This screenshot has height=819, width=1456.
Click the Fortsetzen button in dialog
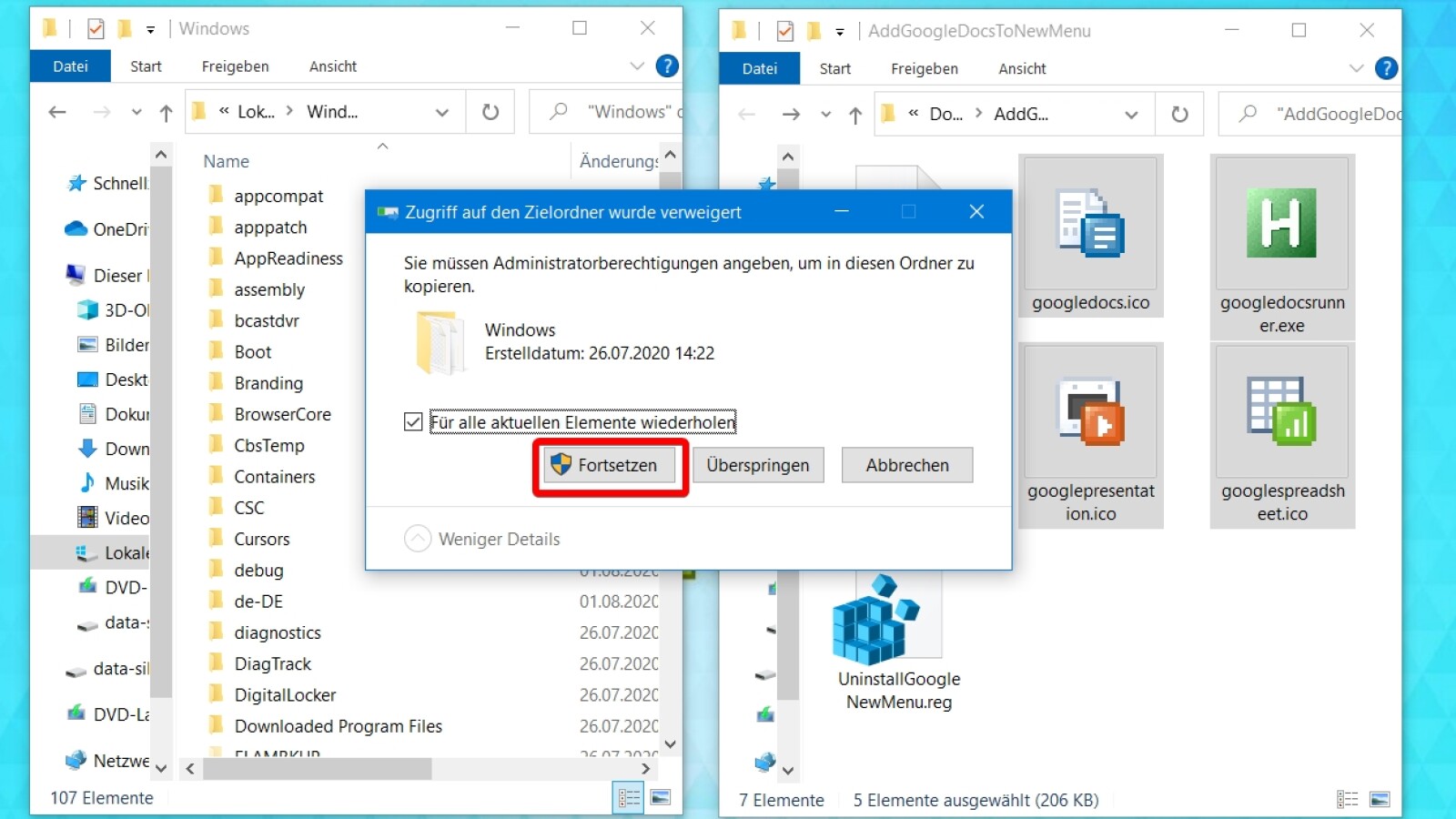click(611, 465)
